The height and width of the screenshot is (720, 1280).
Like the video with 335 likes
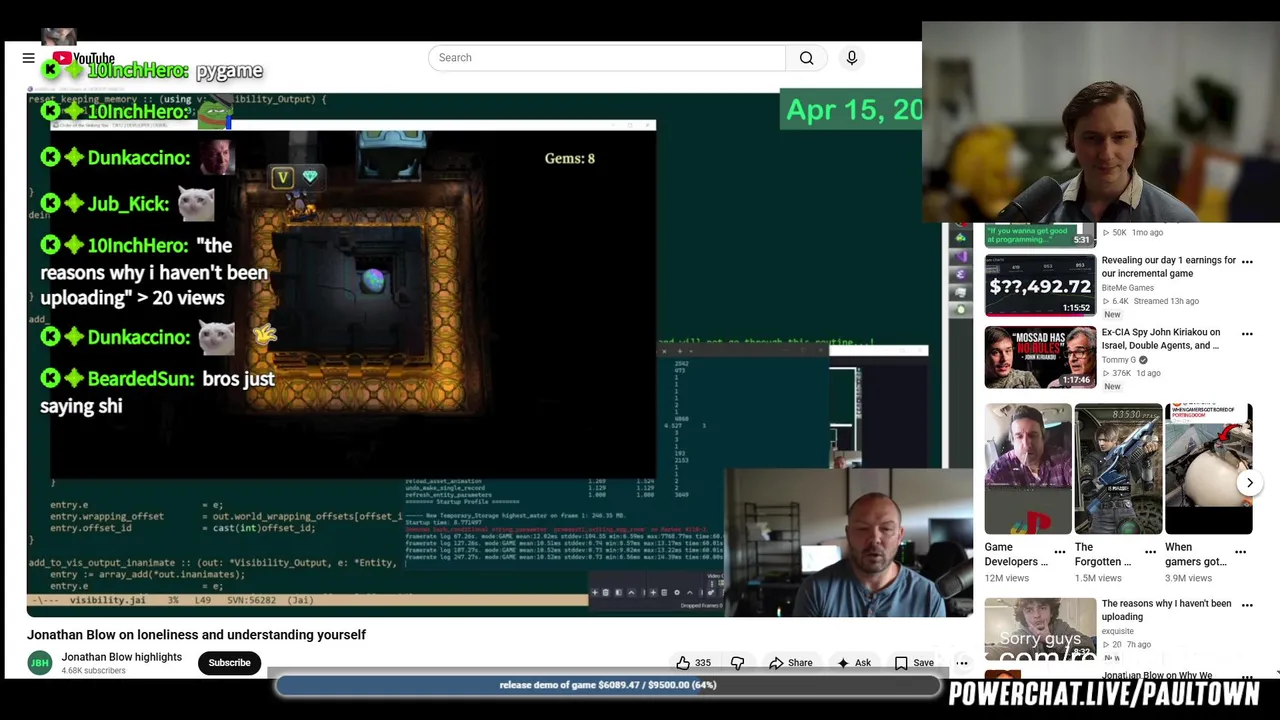(x=693, y=663)
